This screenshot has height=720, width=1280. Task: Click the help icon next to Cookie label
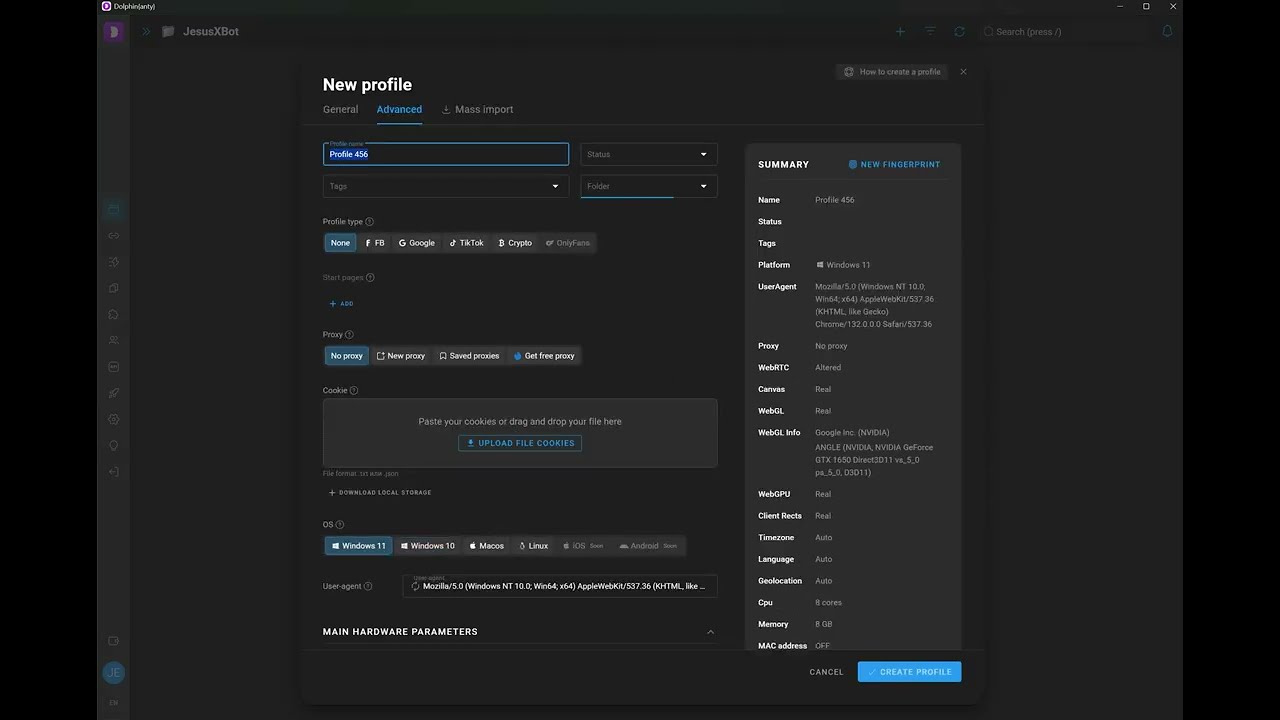354,391
